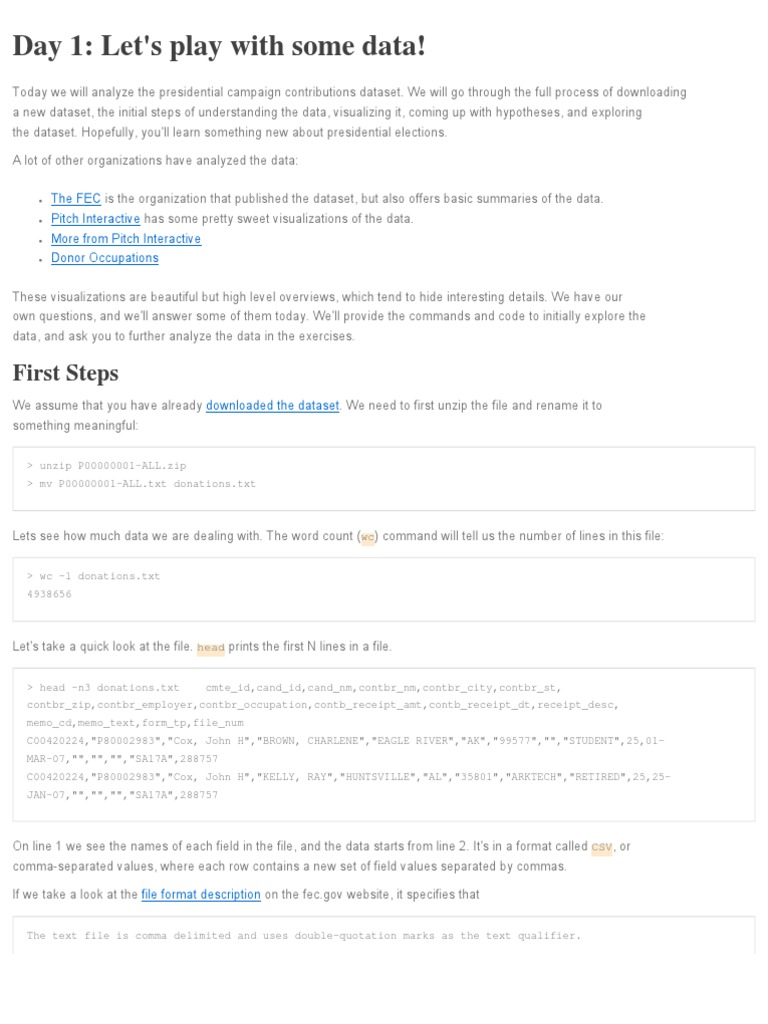Click the "BROWN, CHARLENE" data record line
Screen dimensions: 768x1024
point(340,741)
